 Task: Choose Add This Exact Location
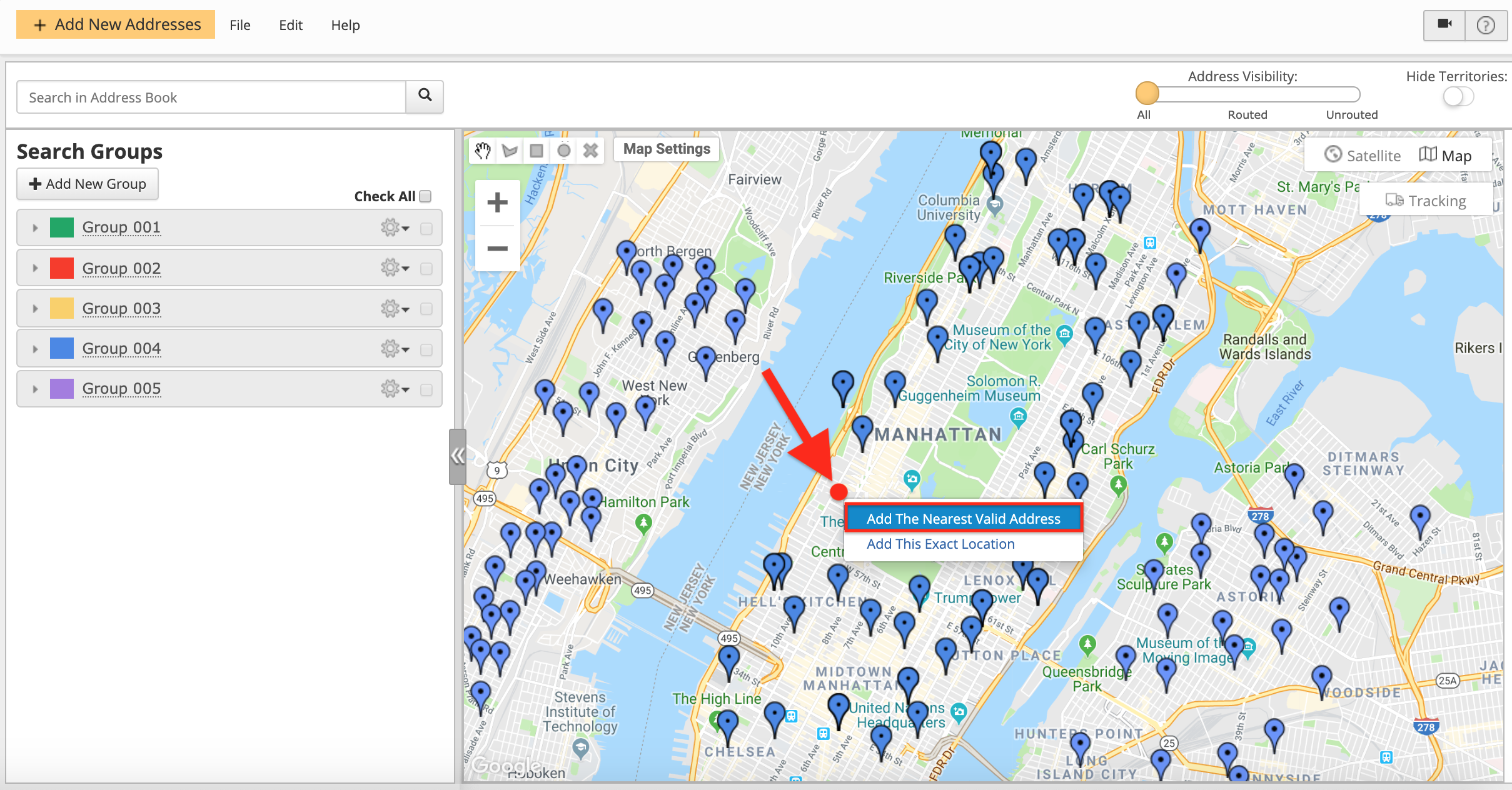(940, 544)
